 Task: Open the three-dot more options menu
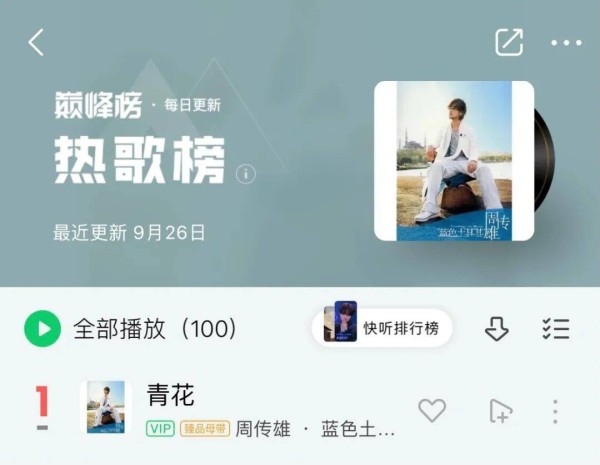point(566,43)
